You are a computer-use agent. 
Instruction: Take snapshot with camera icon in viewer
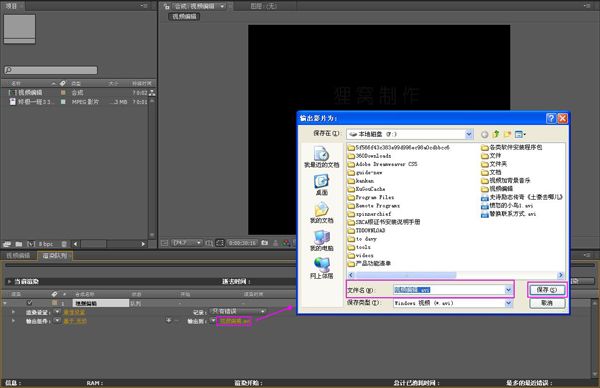(x=264, y=243)
